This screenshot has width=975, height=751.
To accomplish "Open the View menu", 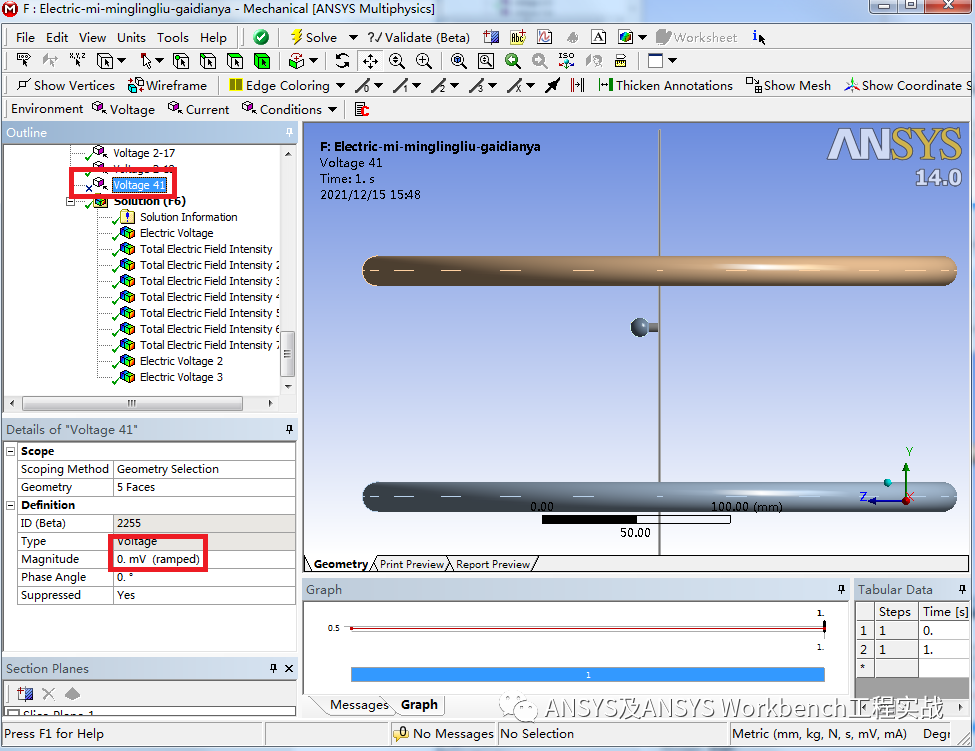I will 92,37.
